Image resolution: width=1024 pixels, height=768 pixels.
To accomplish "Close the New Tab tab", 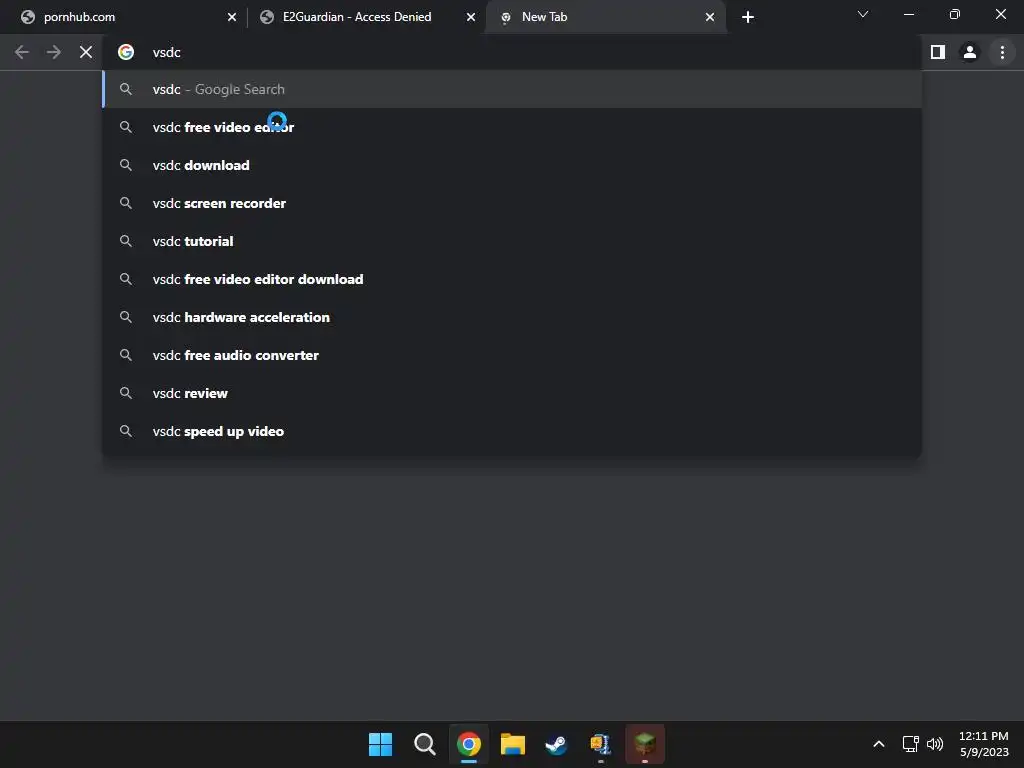I will (710, 17).
